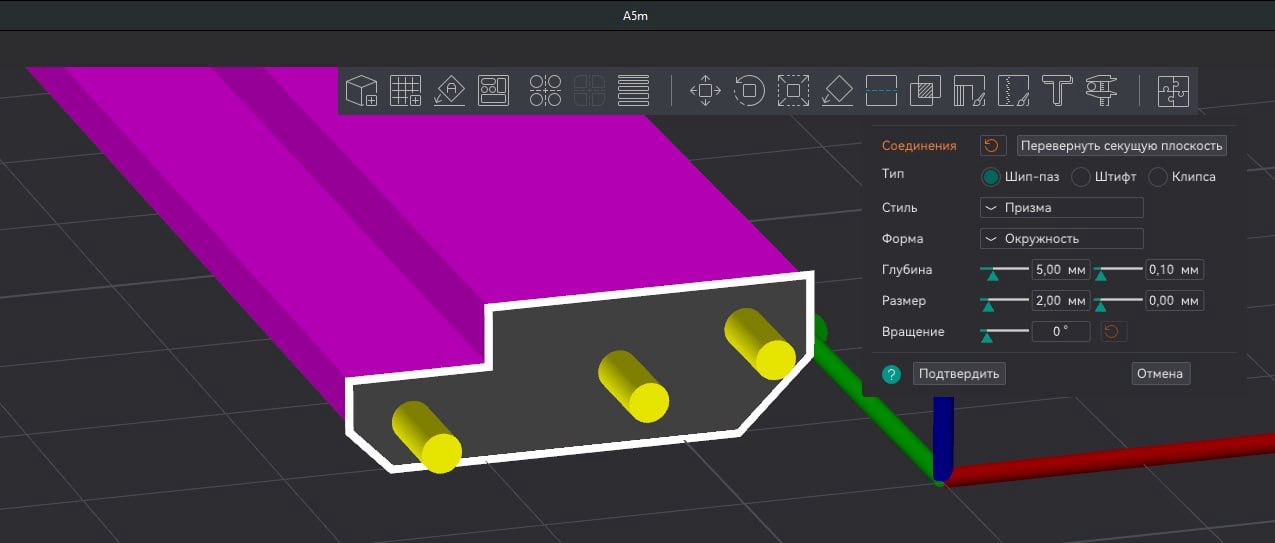Click the Add object cube icon
This screenshot has height=543, width=1275.
tap(361, 91)
